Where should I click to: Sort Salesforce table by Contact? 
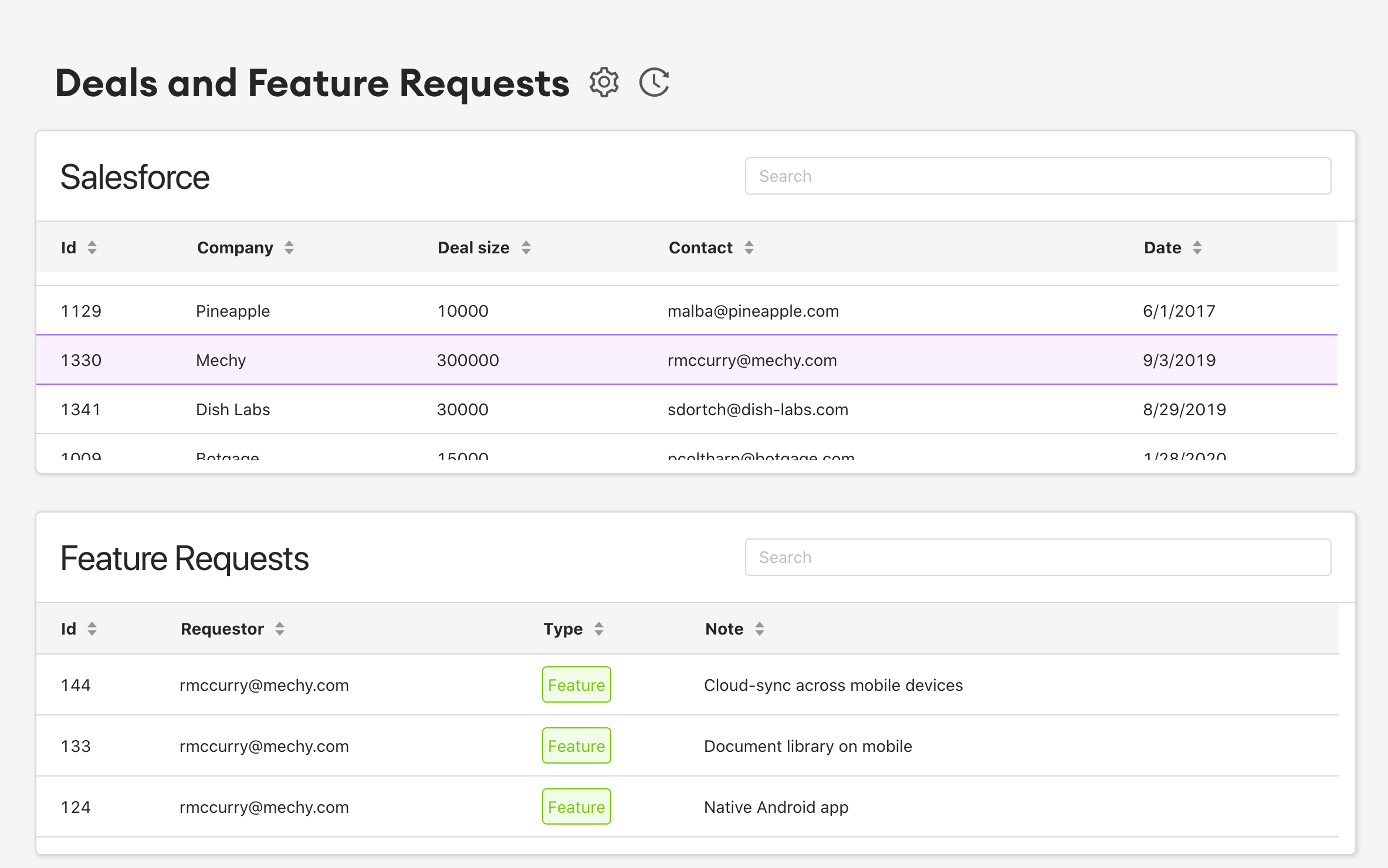click(749, 247)
